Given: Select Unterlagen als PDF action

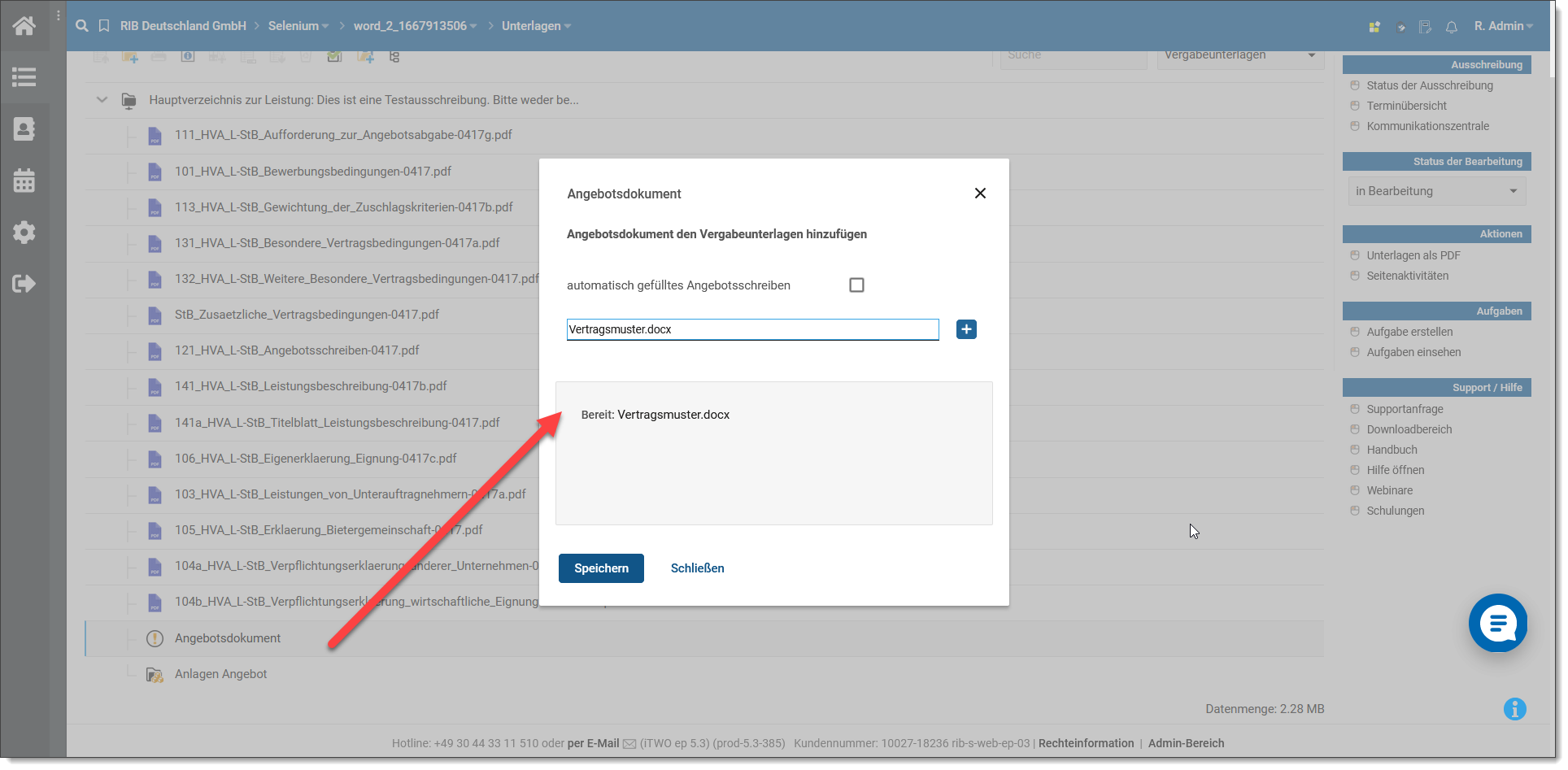Looking at the screenshot, I should pos(1413,255).
